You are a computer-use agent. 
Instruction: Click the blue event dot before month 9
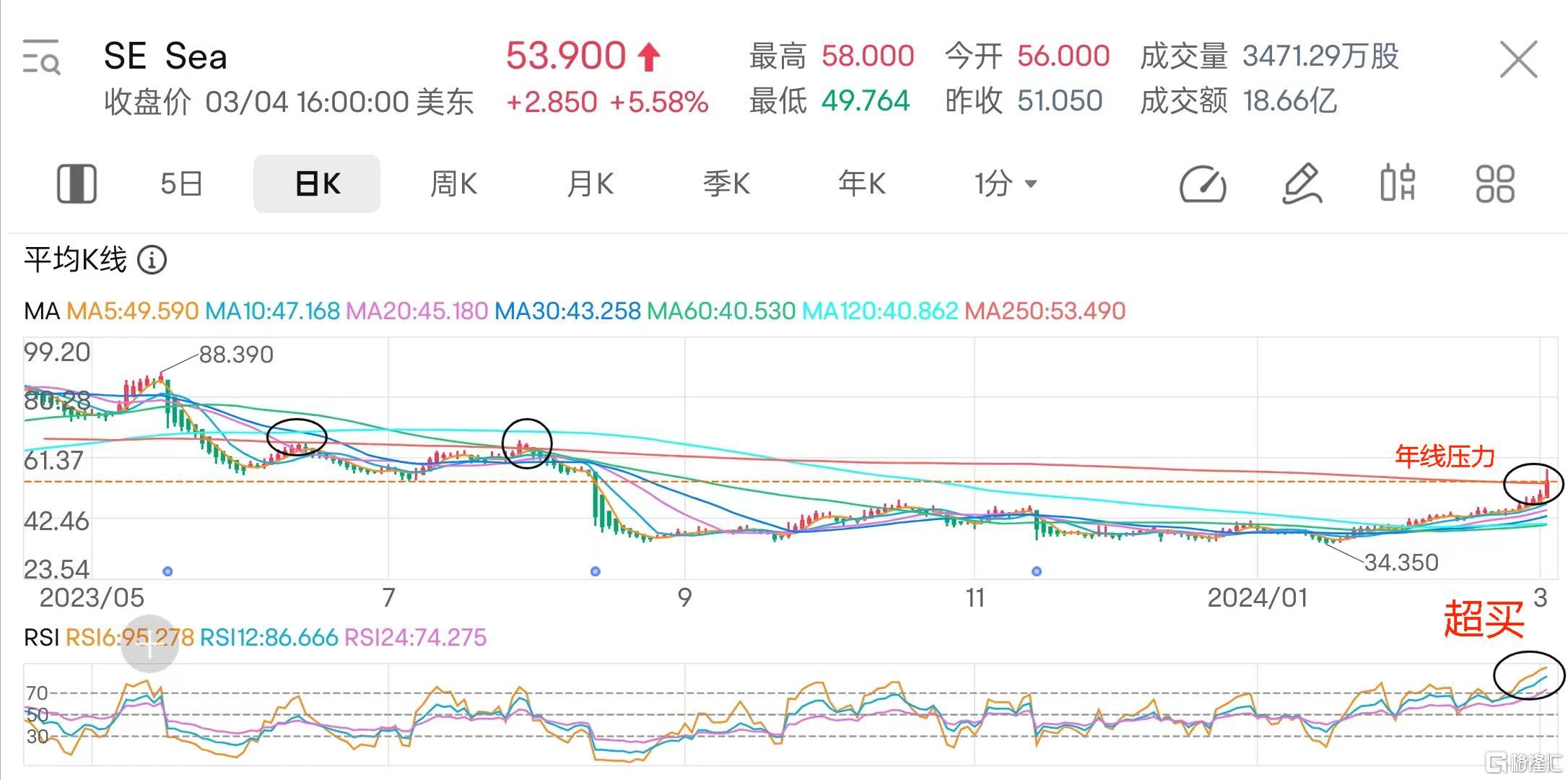595,571
